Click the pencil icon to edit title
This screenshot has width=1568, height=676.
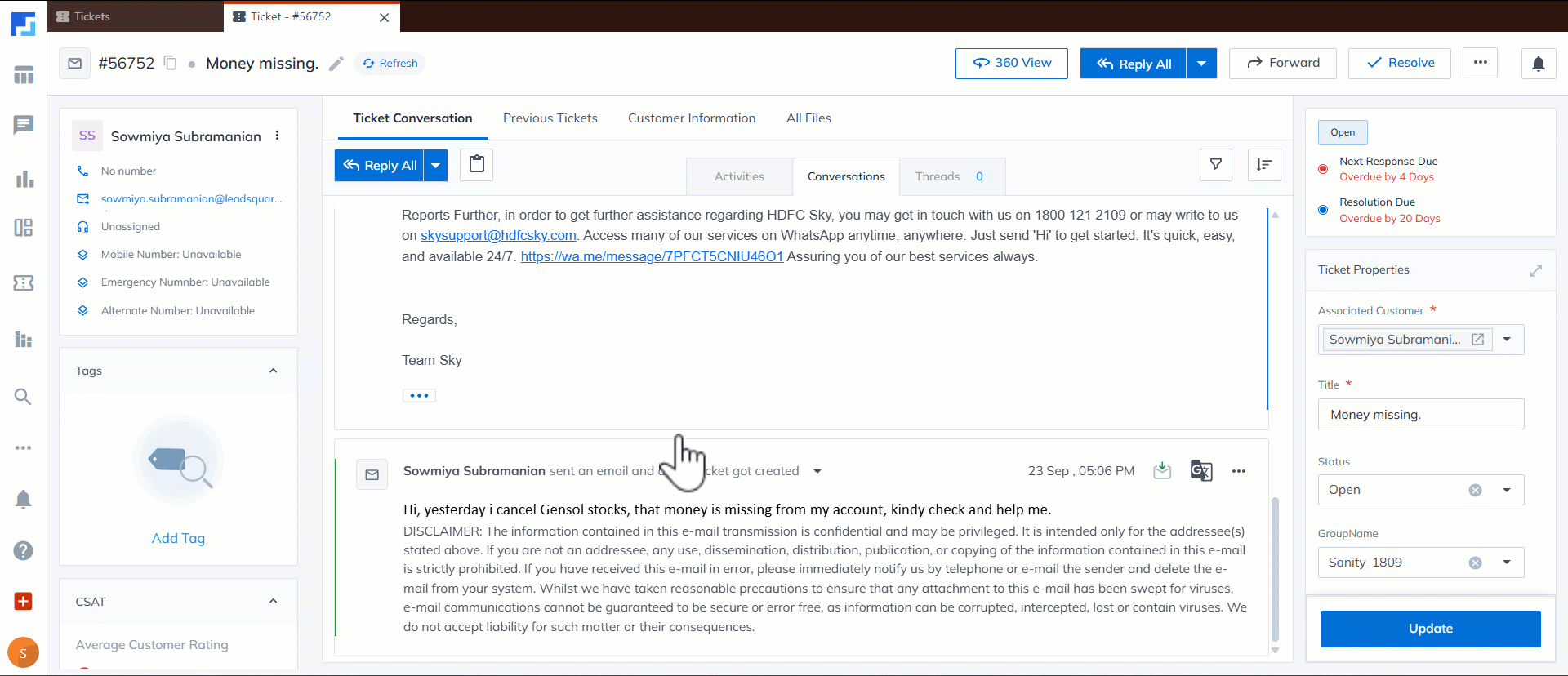[336, 64]
